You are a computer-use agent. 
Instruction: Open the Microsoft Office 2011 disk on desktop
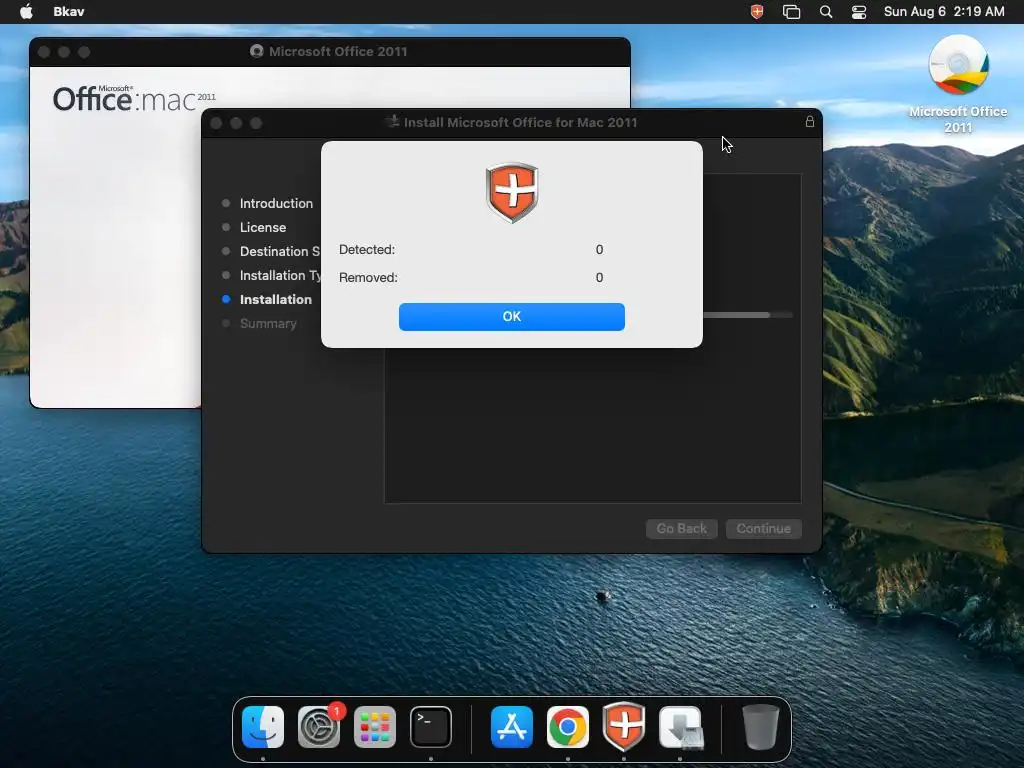[958, 85]
